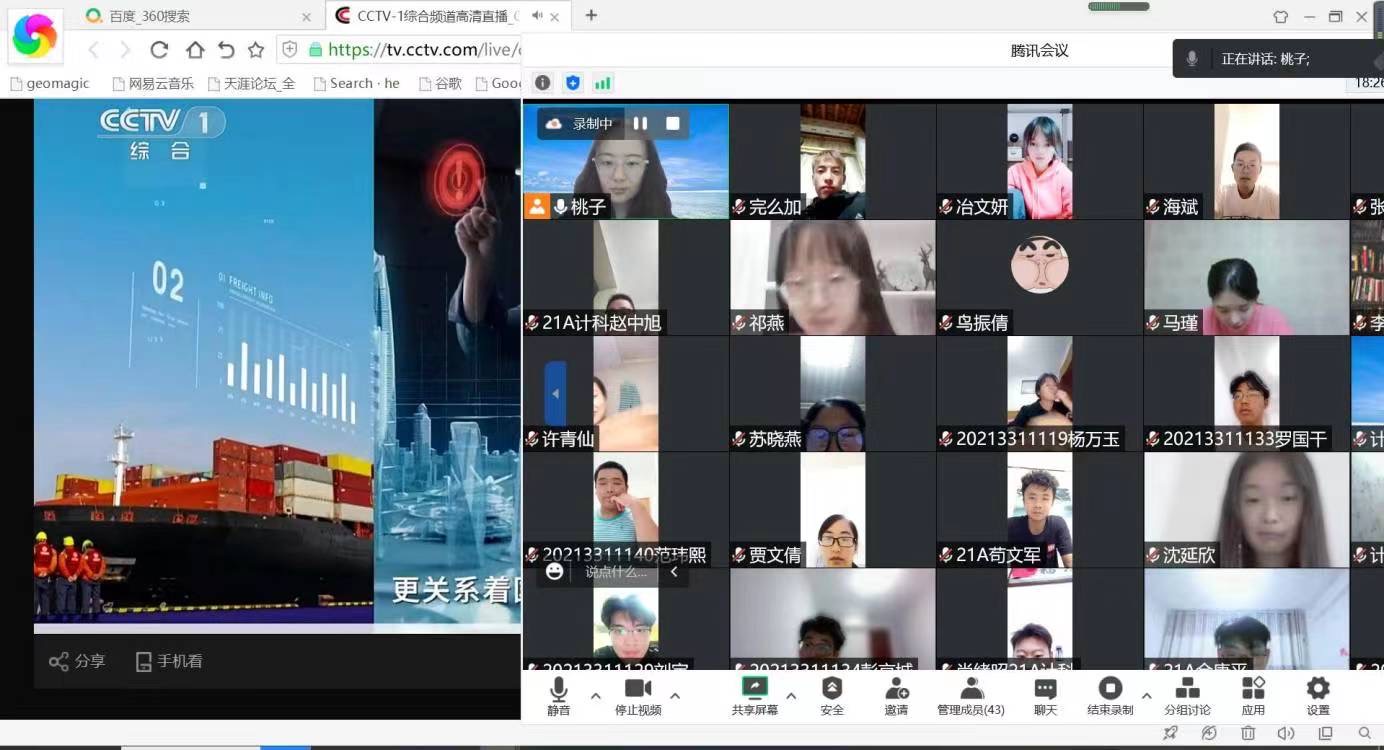Mute the CCTV-1 tab audio speaker
The height and width of the screenshot is (750, 1384).
pyautogui.click(x=538, y=16)
